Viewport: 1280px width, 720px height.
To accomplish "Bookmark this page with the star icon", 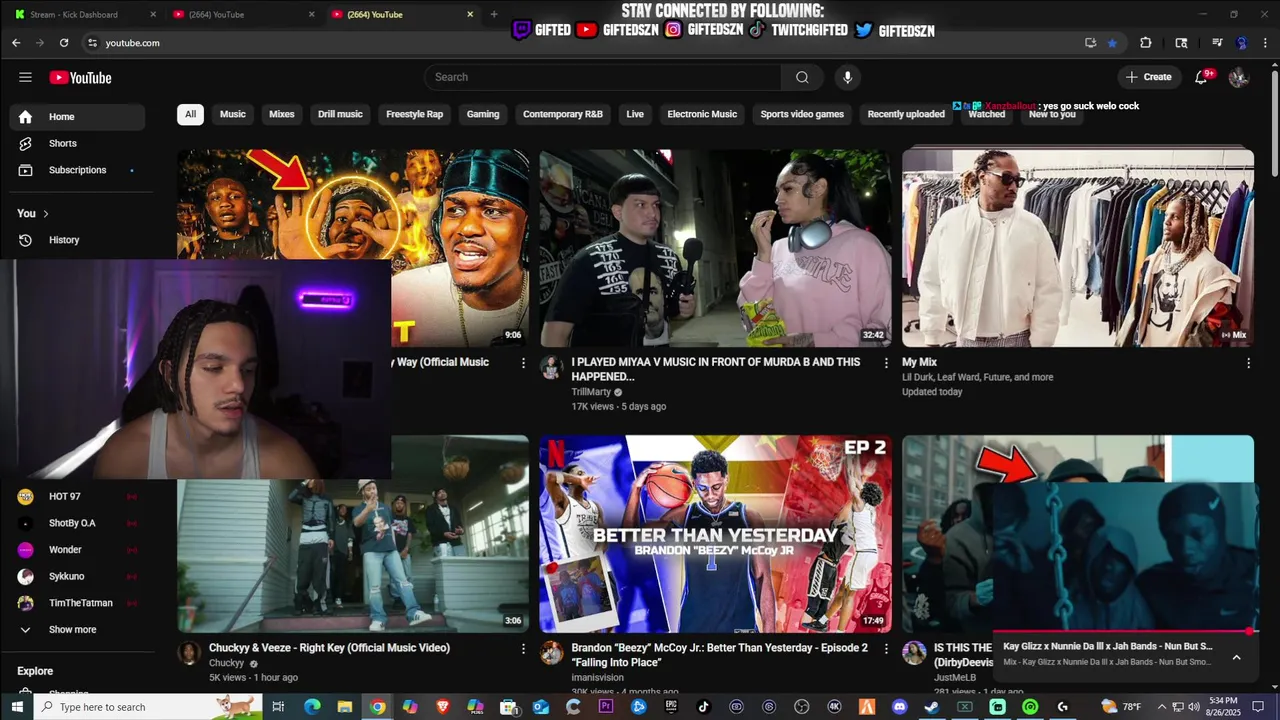I will pyautogui.click(x=1112, y=43).
